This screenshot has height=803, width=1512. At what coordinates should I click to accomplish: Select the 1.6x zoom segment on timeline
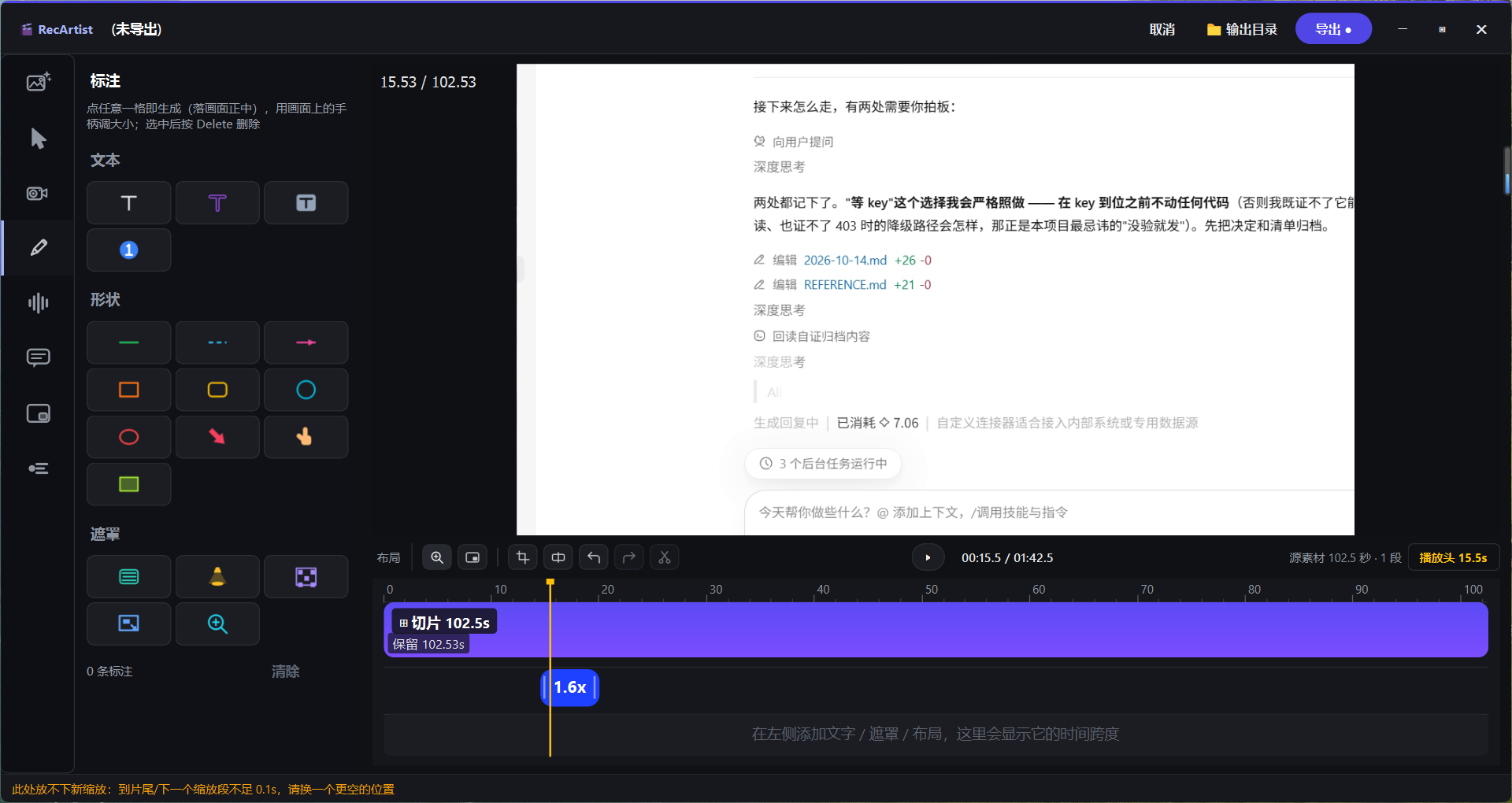point(570,687)
